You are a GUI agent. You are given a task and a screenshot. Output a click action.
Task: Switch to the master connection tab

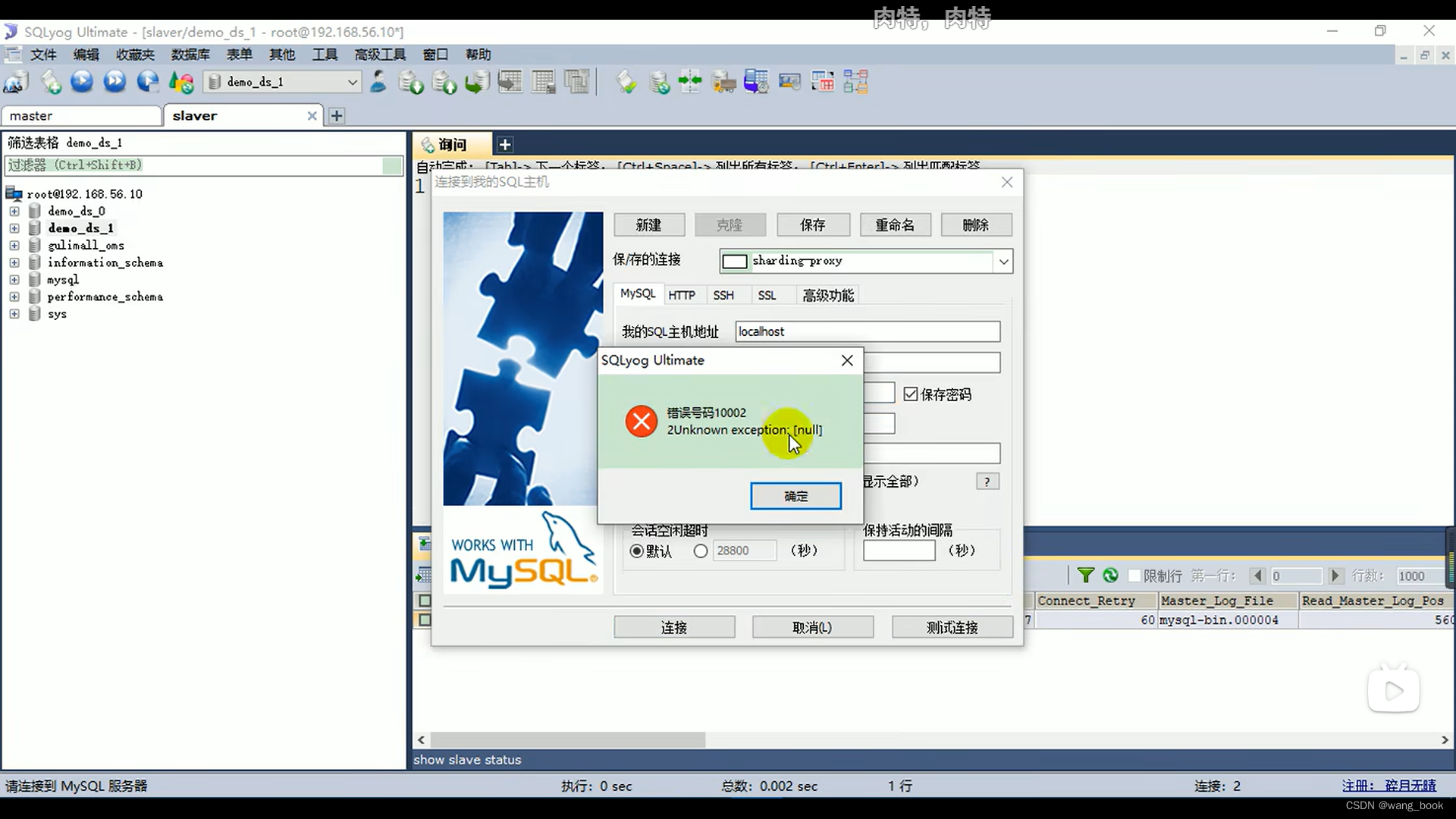click(82, 116)
